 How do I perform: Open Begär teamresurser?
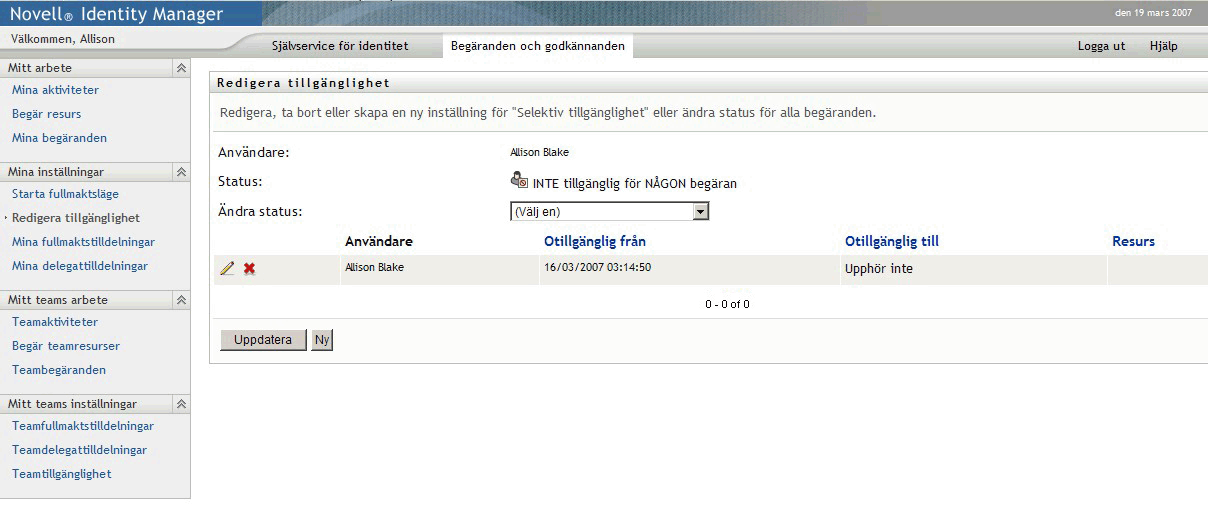click(66, 346)
